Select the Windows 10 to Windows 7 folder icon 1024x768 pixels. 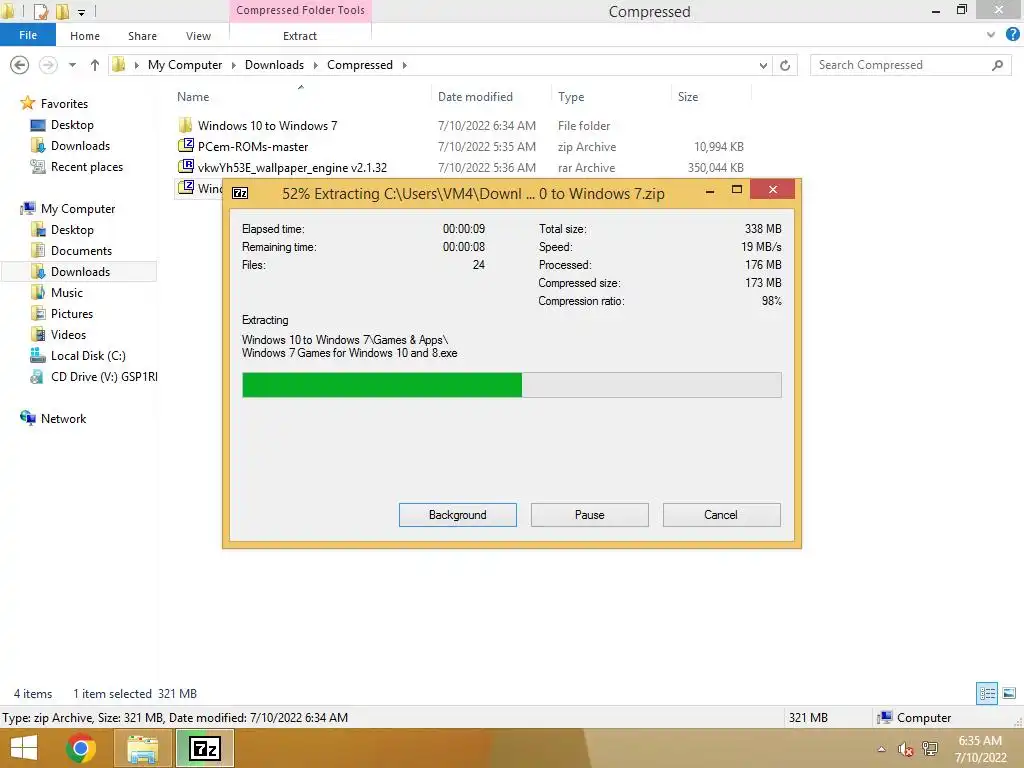[x=185, y=125]
